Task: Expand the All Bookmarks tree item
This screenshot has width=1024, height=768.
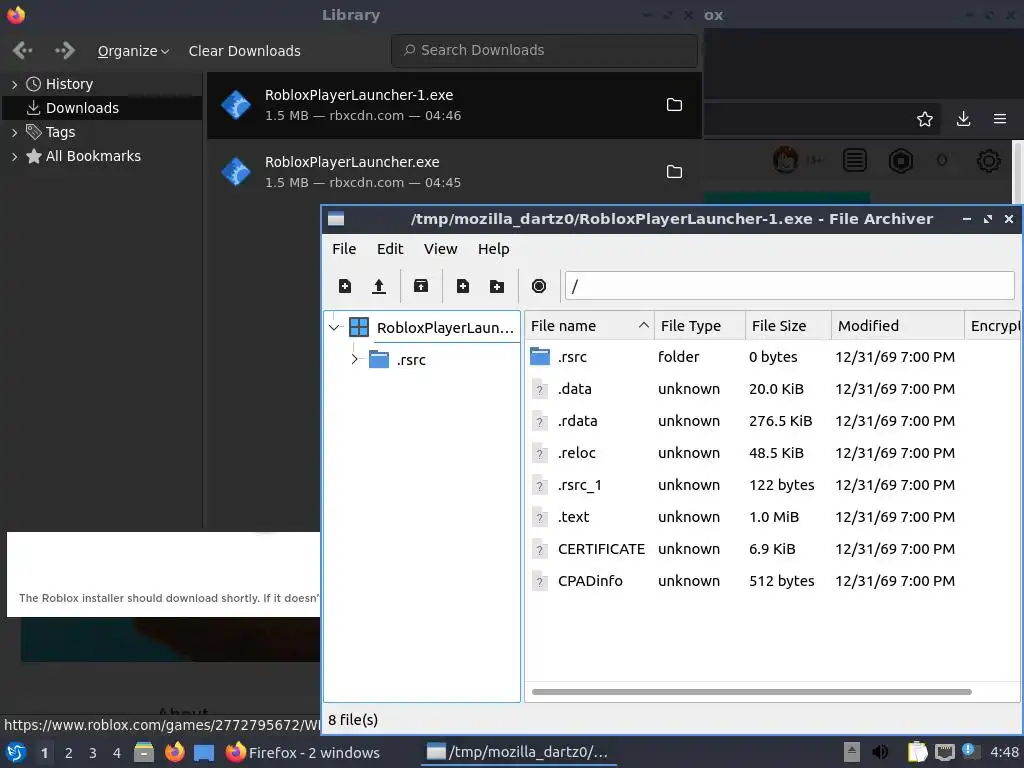Action: (x=14, y=157)
